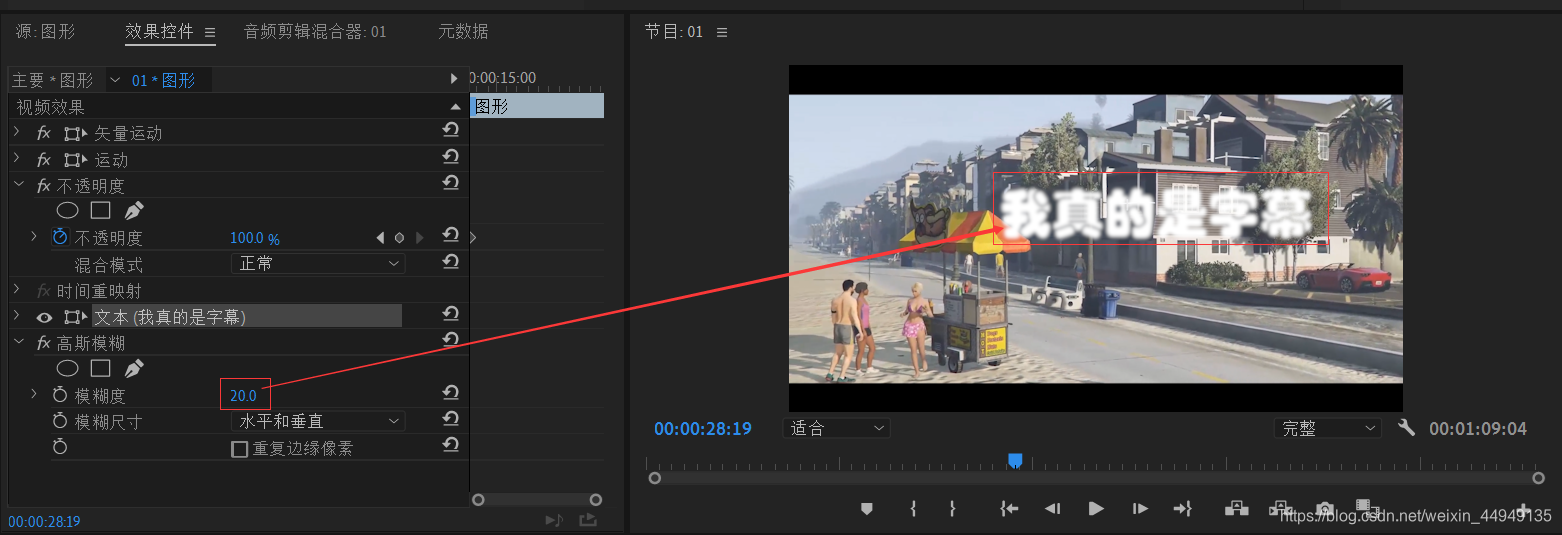Create rectangle mask under 高斯模糊

[100, 369]
